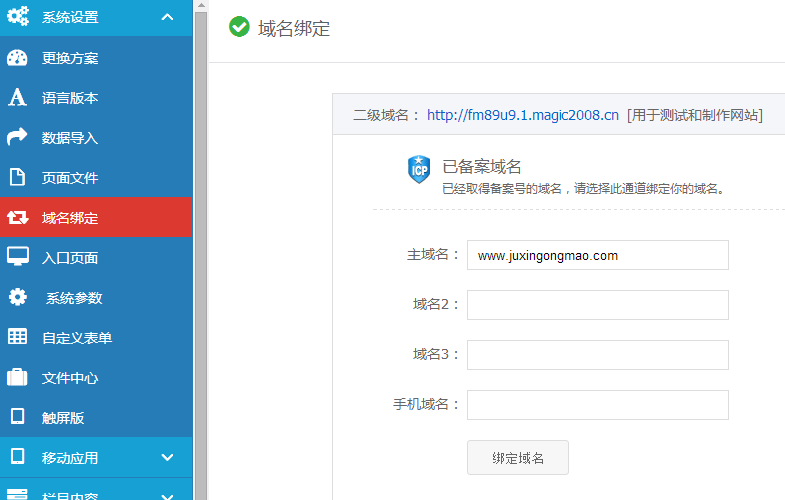The height and width of the screenshot is (500, 785).
Task: Click the tablet icon for 触屏版
Action: pyautogui.click(x=17, y=418)
